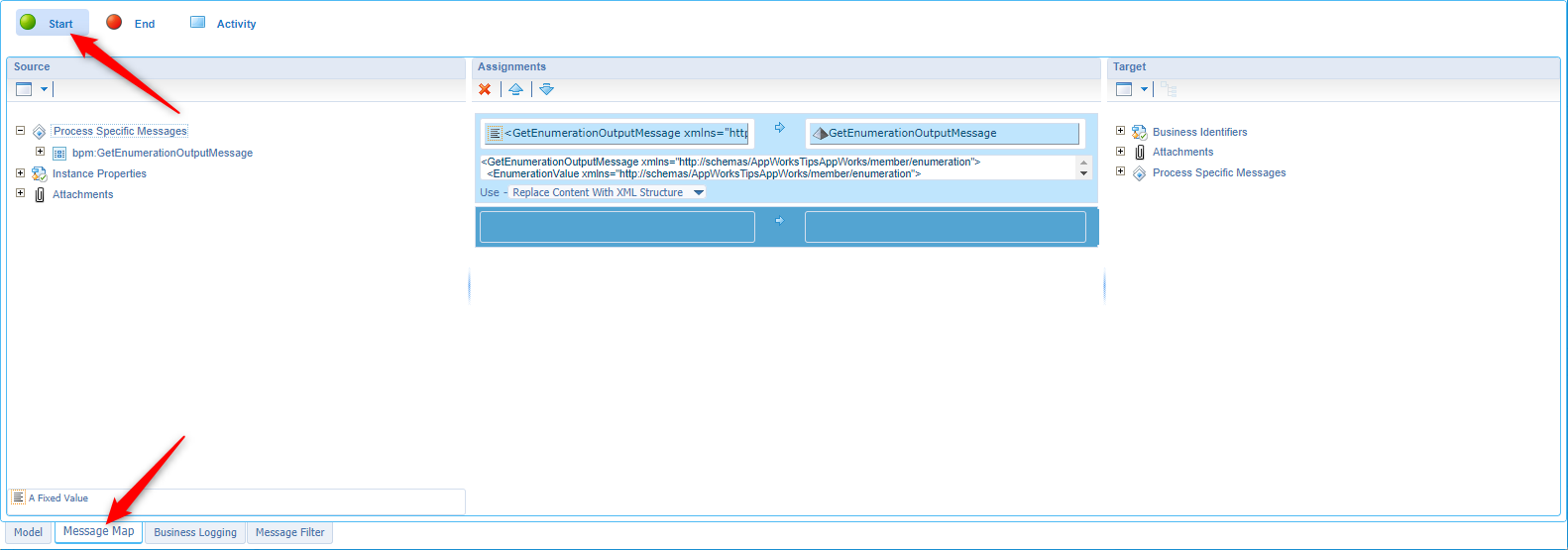Click the red delete assignment icon
This screenshot has width=1568, height=550.
(485, 89)
